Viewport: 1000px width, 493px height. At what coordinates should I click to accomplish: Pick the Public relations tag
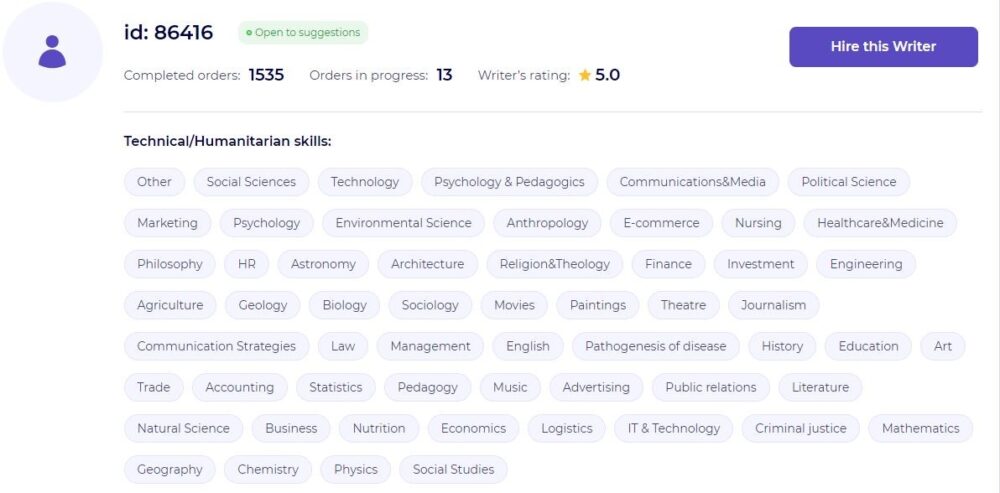710,387
